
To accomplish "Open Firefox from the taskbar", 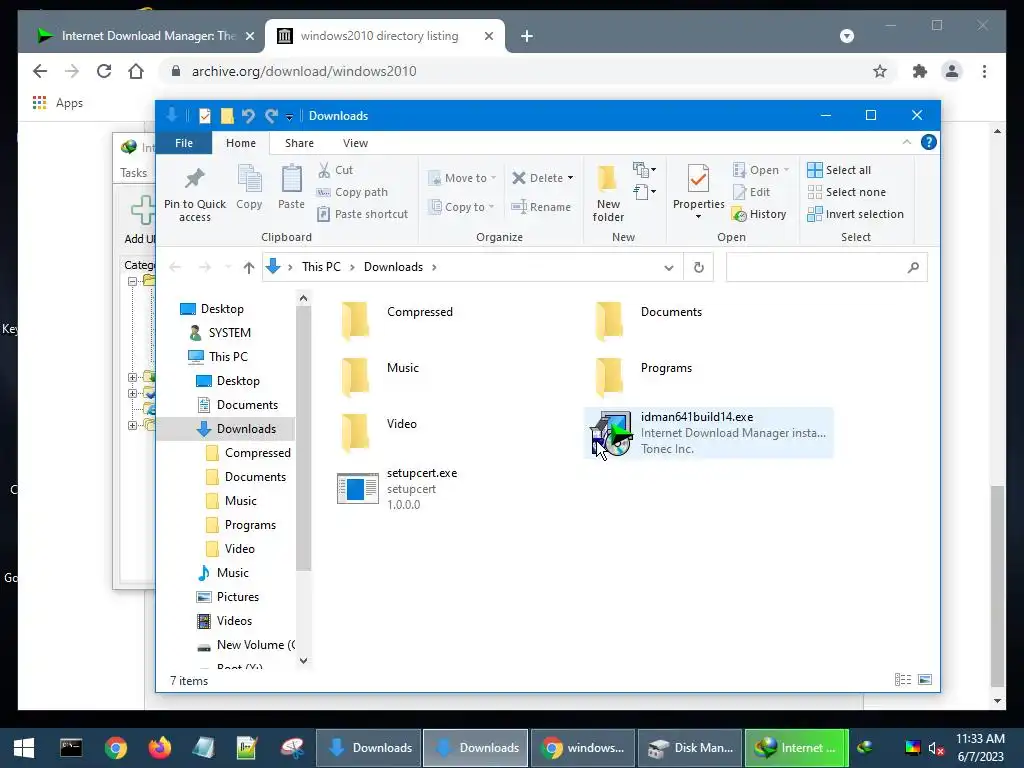I will [159, 748].
